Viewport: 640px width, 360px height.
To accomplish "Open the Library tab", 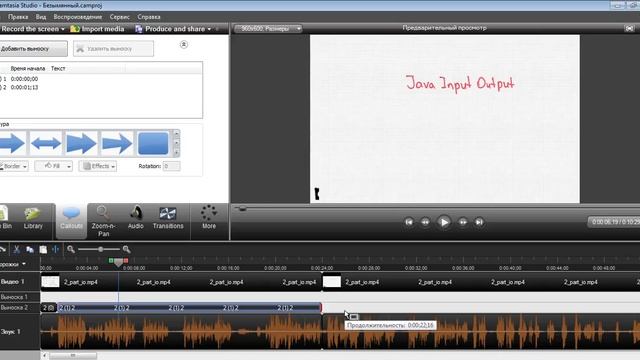I will point(33,218).
